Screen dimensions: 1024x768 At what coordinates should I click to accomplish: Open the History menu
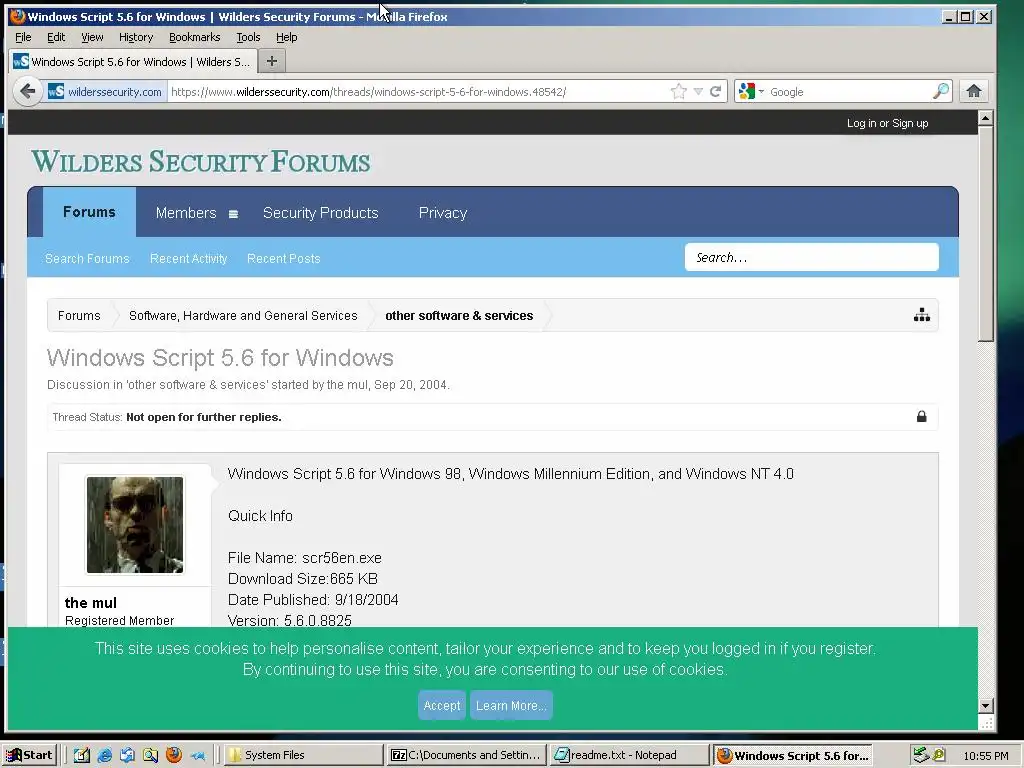136,37
